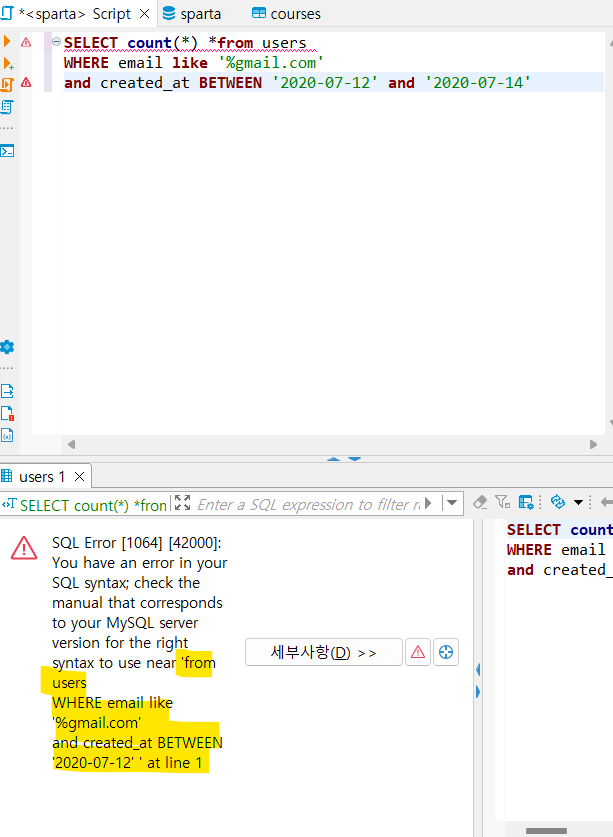Open the courses table tab

pyautogui.click(x=286, y=14)
